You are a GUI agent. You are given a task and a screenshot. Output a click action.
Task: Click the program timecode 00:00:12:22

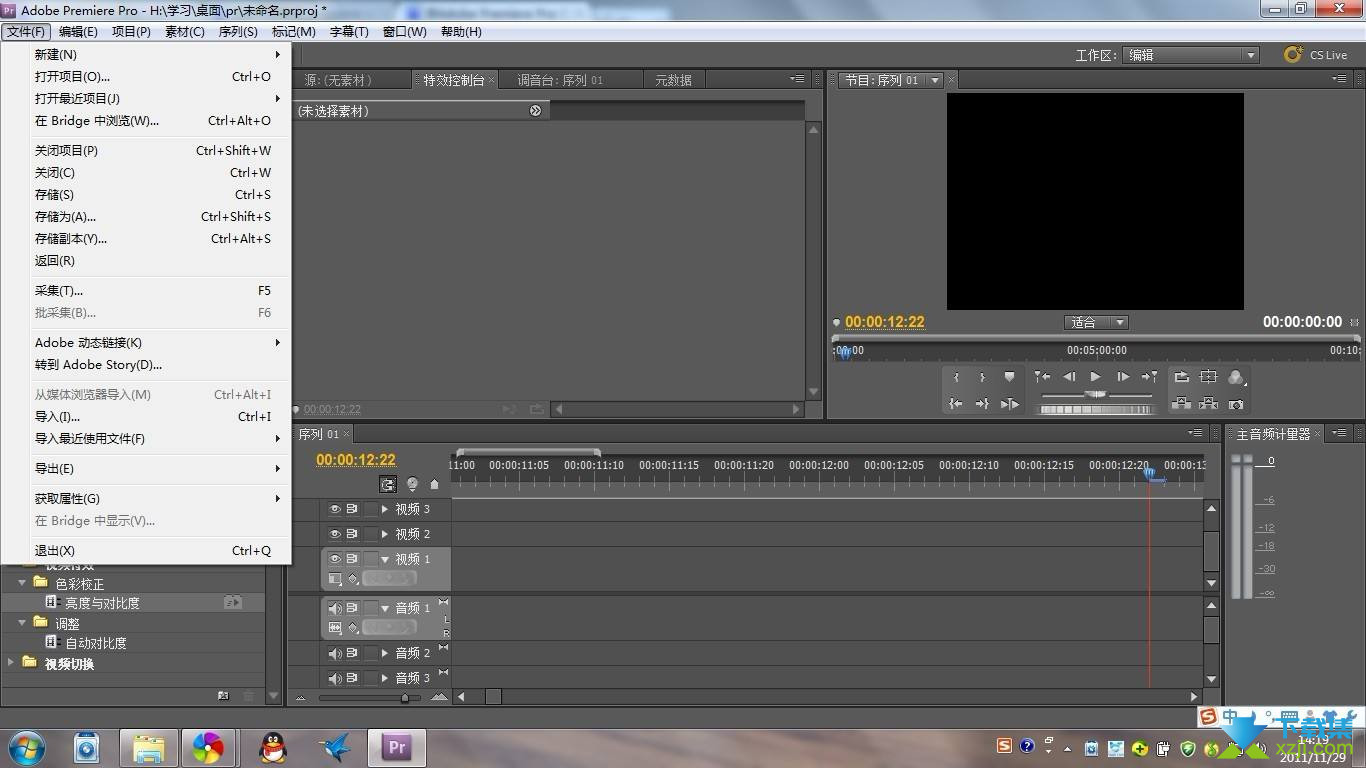tap(885, 322)
